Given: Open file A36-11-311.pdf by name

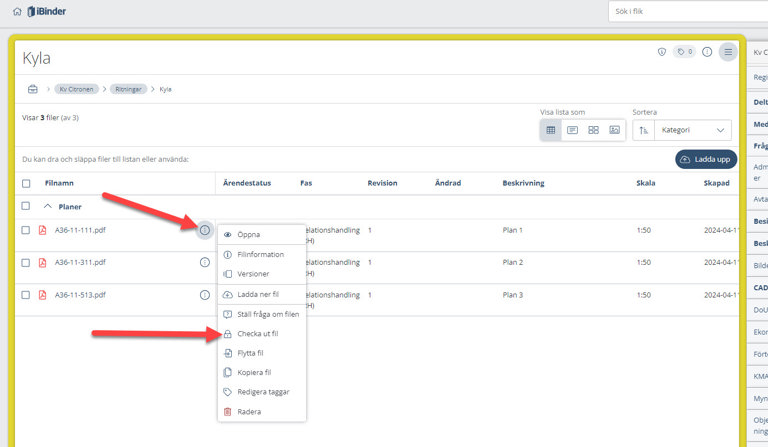Looking at the screenshot, I should coord(80,262).
